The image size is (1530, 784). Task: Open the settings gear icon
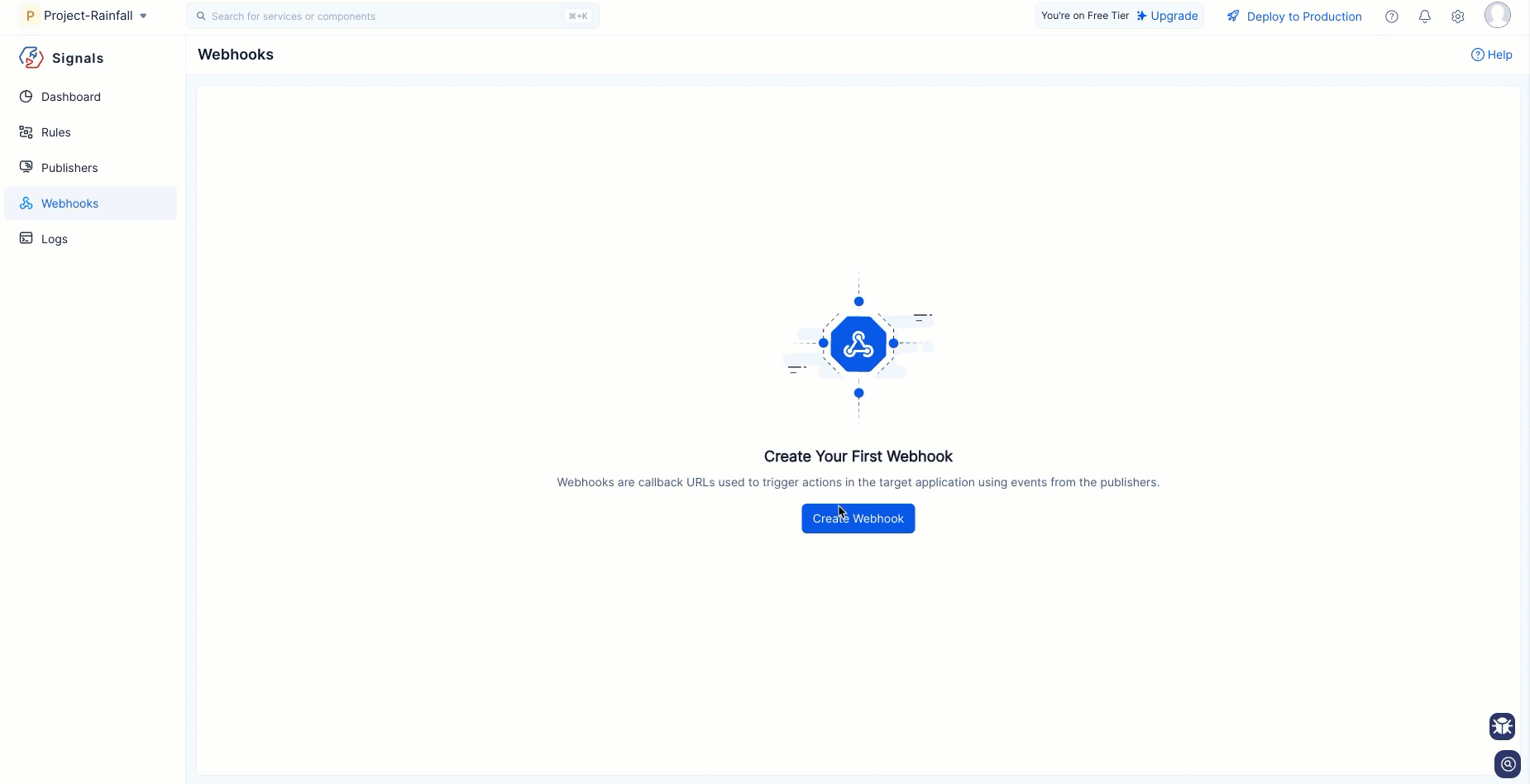pos(1457,17)
